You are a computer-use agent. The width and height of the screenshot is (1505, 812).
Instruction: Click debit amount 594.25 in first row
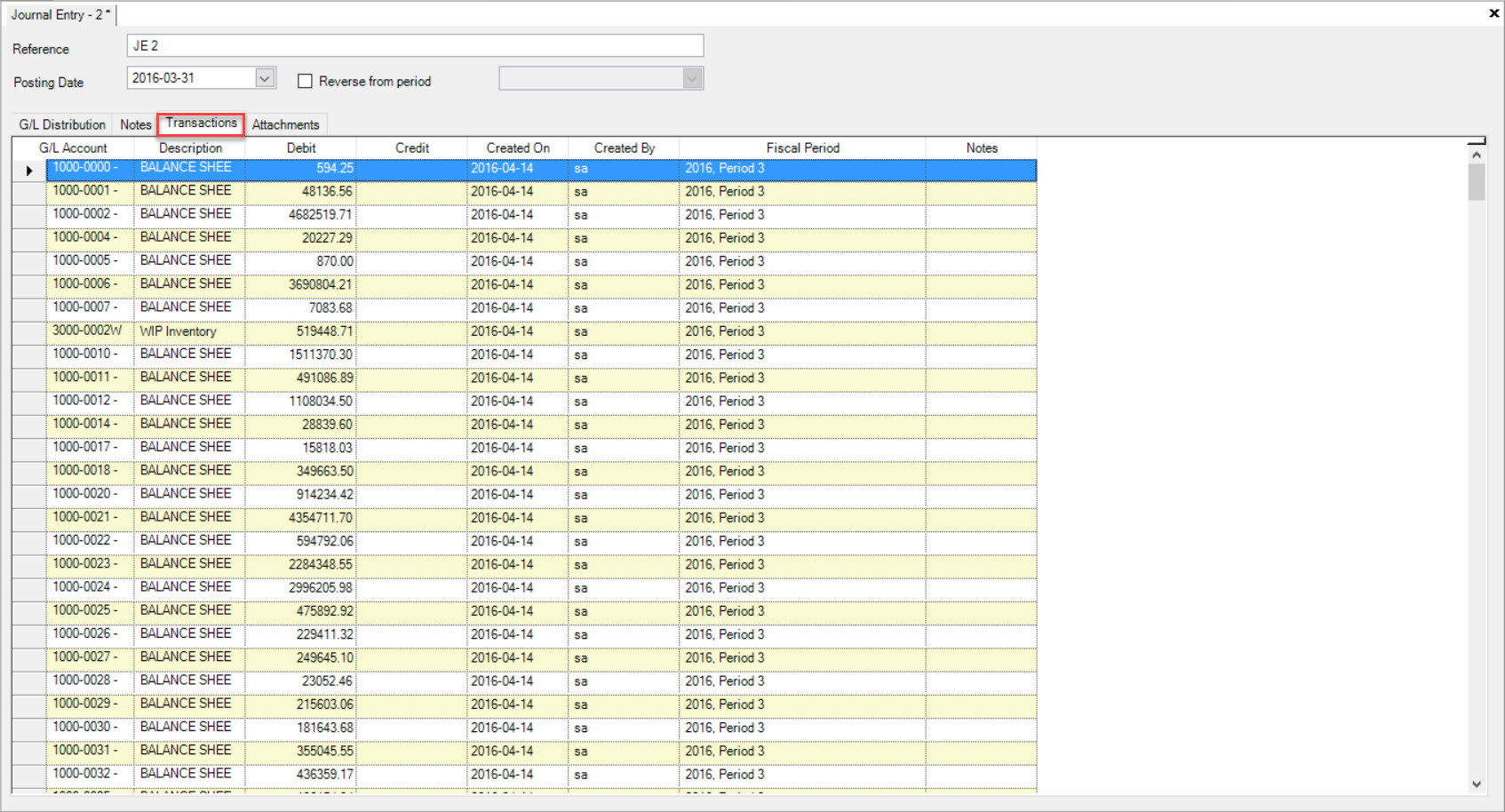(301, 169)
